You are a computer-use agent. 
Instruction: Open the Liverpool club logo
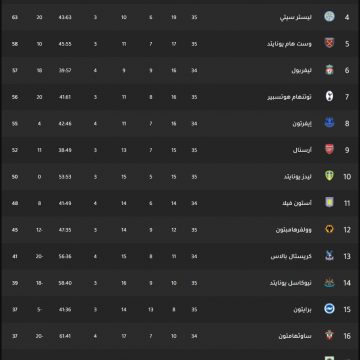(329, 70)
